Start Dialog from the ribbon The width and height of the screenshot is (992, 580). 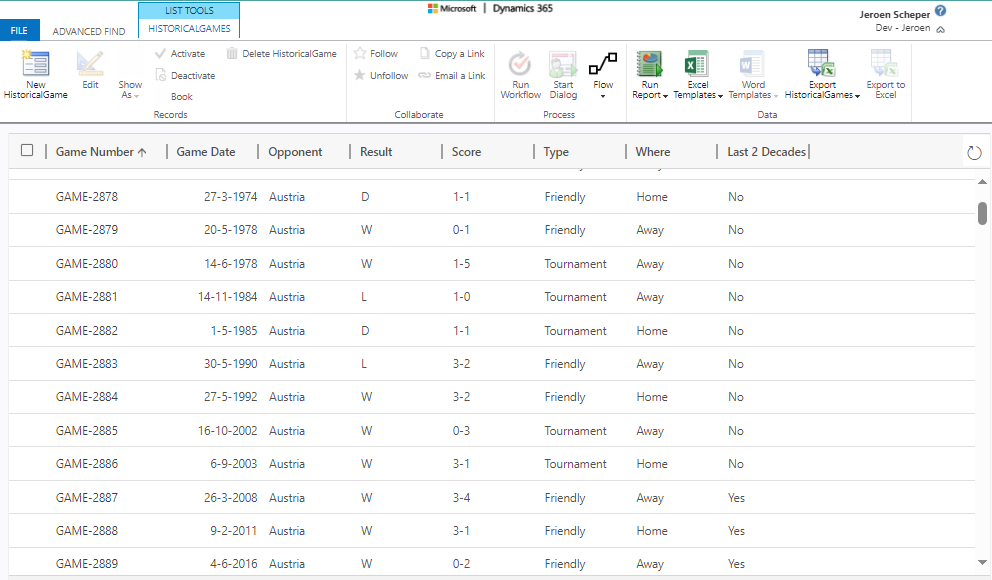coord(563,75)
